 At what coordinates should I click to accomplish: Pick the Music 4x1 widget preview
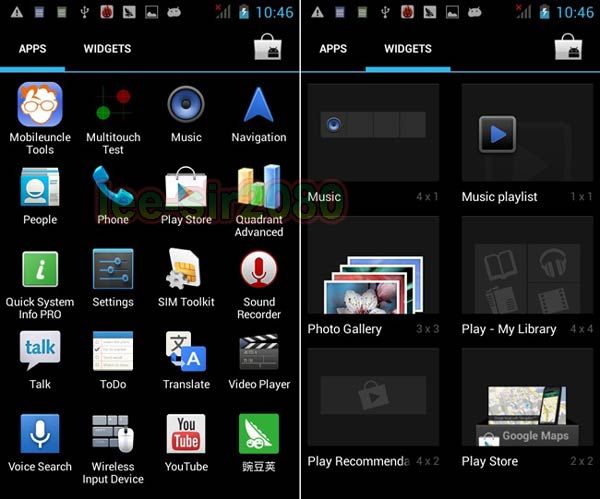(x=373, y=132)
